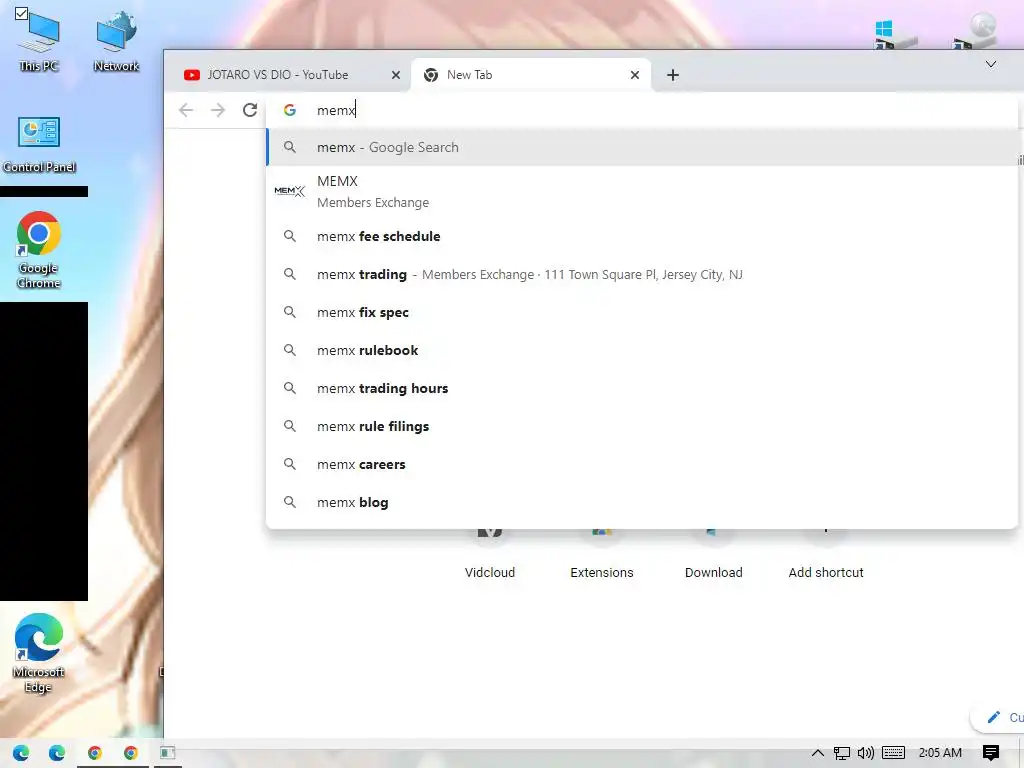This screenshot has height=768, width=1024.
Task: Open the touch keyboard icon in the tray
Action: [893, 753]
